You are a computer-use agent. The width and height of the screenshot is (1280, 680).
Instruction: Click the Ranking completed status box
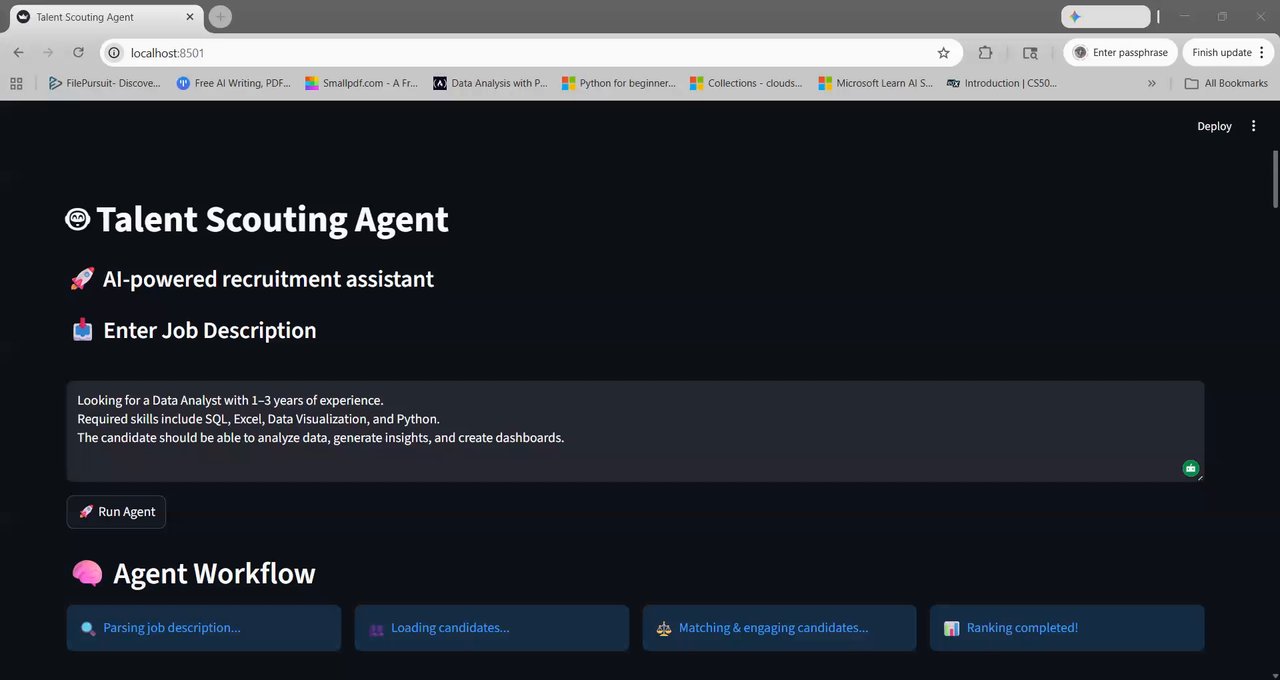(x=1067, y=628)
